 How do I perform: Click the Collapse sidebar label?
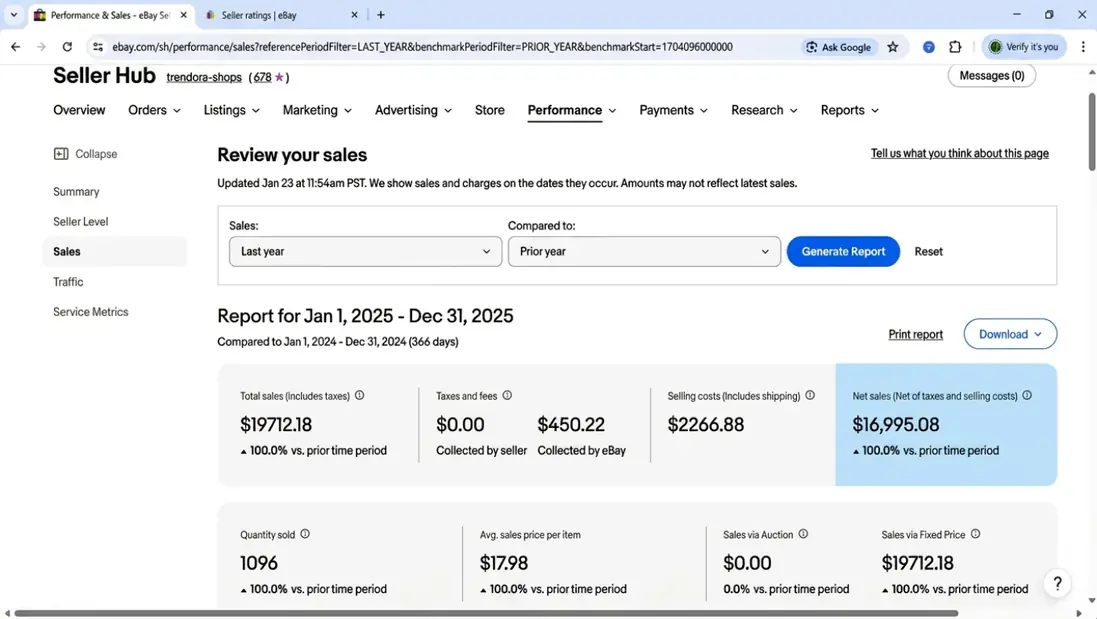click(96, 154)
